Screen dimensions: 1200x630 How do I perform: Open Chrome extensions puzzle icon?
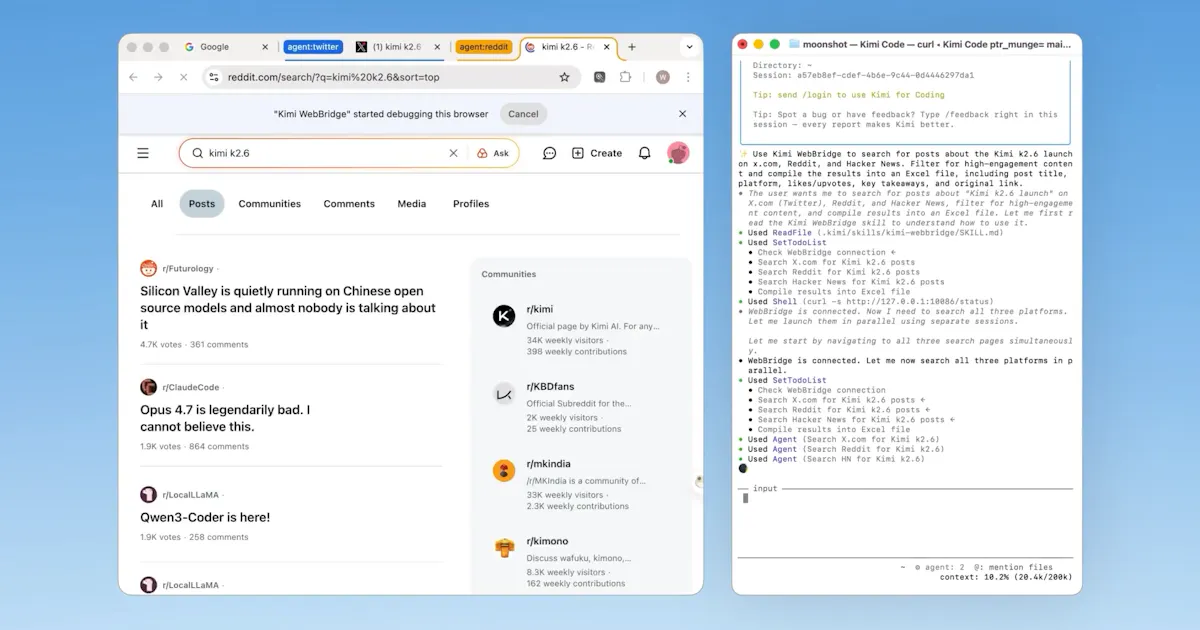625,77
